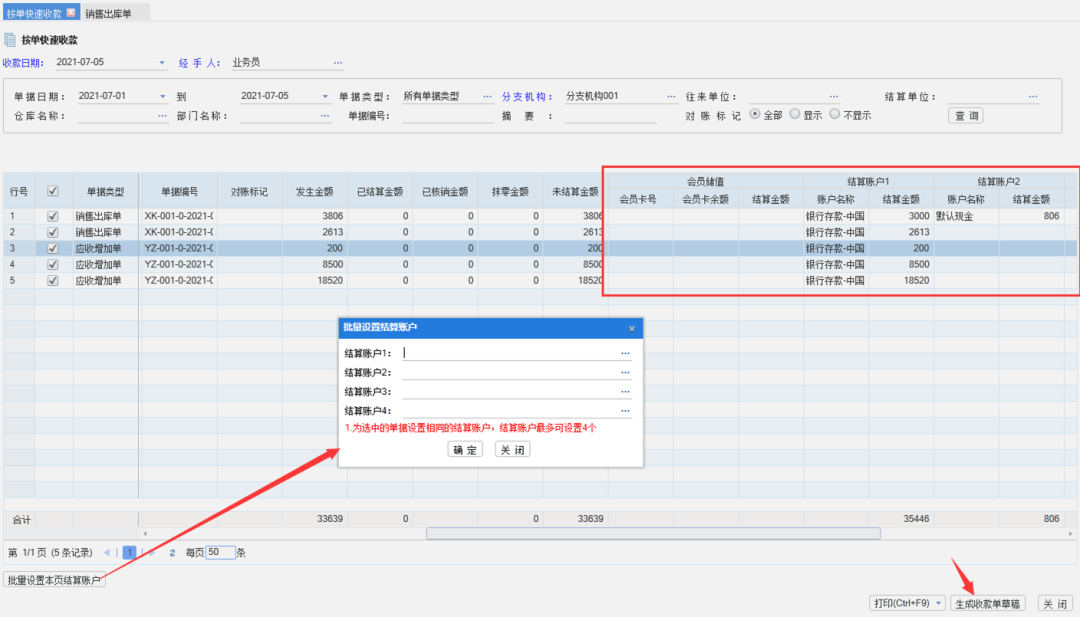Screen dimensions: 1080x617
Task: Close the 批量设置结算账户 dialog
Action: [632, 328]
